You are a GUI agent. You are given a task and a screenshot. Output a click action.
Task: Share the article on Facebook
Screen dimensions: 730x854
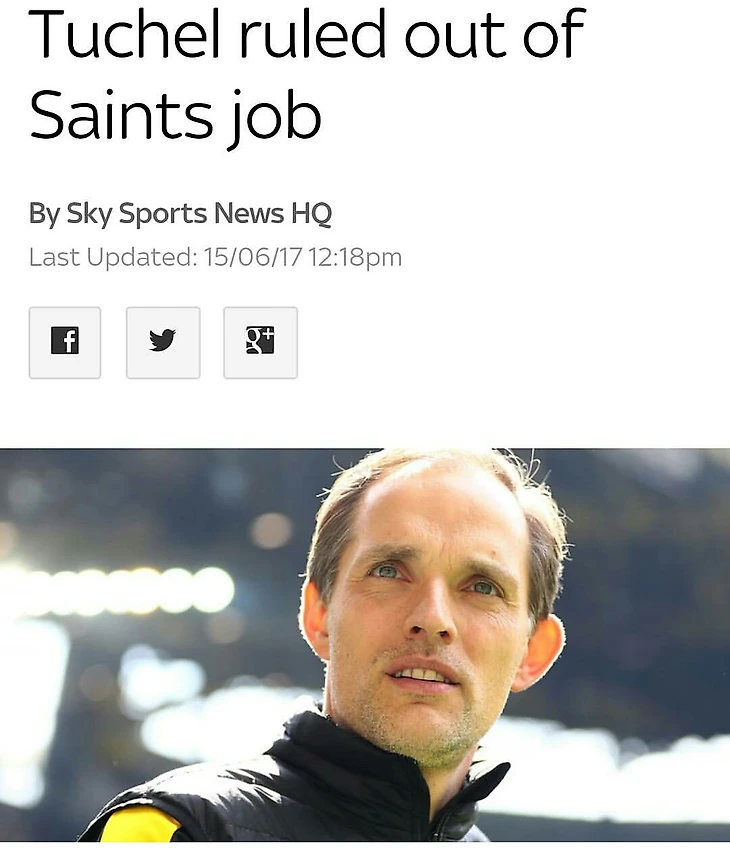[x=65, y=343]
